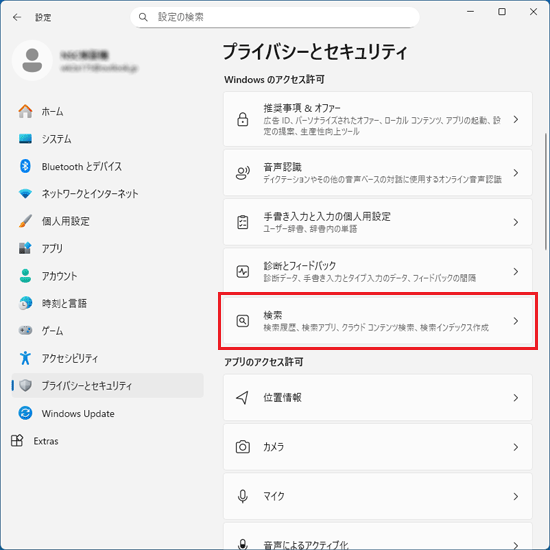Click the padlock icon for 推奨事項 & オファー
Screen dimensions: 550x550
(243, 119)
